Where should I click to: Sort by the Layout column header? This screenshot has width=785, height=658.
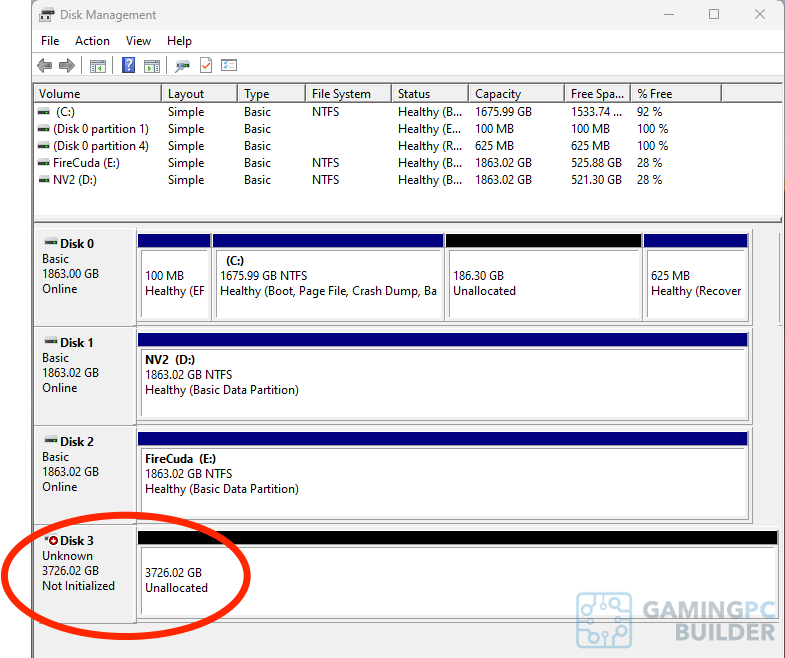pos(199,94)
